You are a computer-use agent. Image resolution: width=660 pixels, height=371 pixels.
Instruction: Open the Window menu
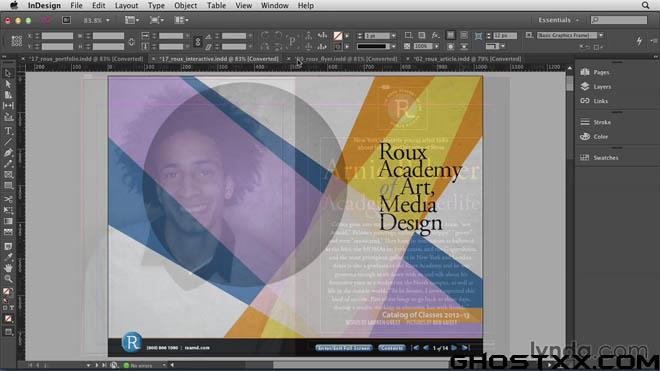pyautogui.click(x=275, y=5)
